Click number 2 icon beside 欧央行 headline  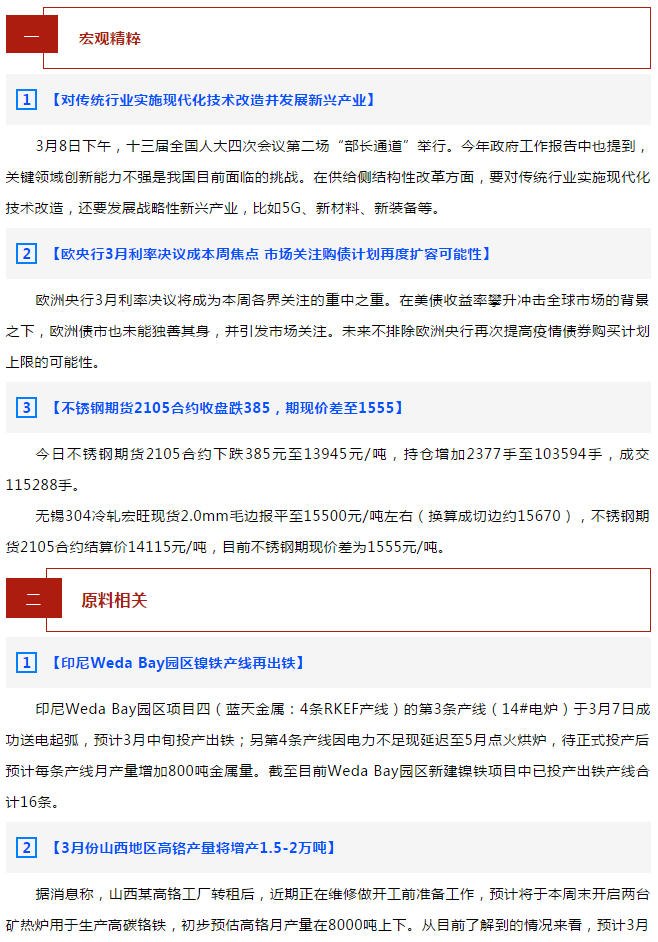(26, 254)
